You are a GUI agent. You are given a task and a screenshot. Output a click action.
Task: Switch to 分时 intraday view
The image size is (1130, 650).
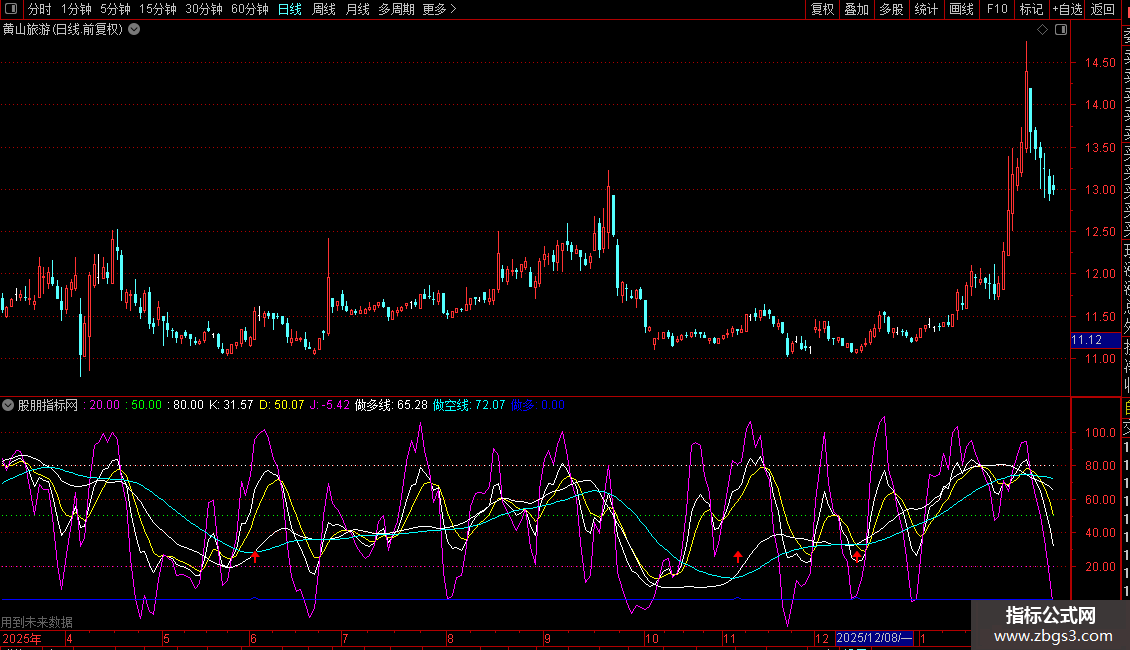(39, 9)
